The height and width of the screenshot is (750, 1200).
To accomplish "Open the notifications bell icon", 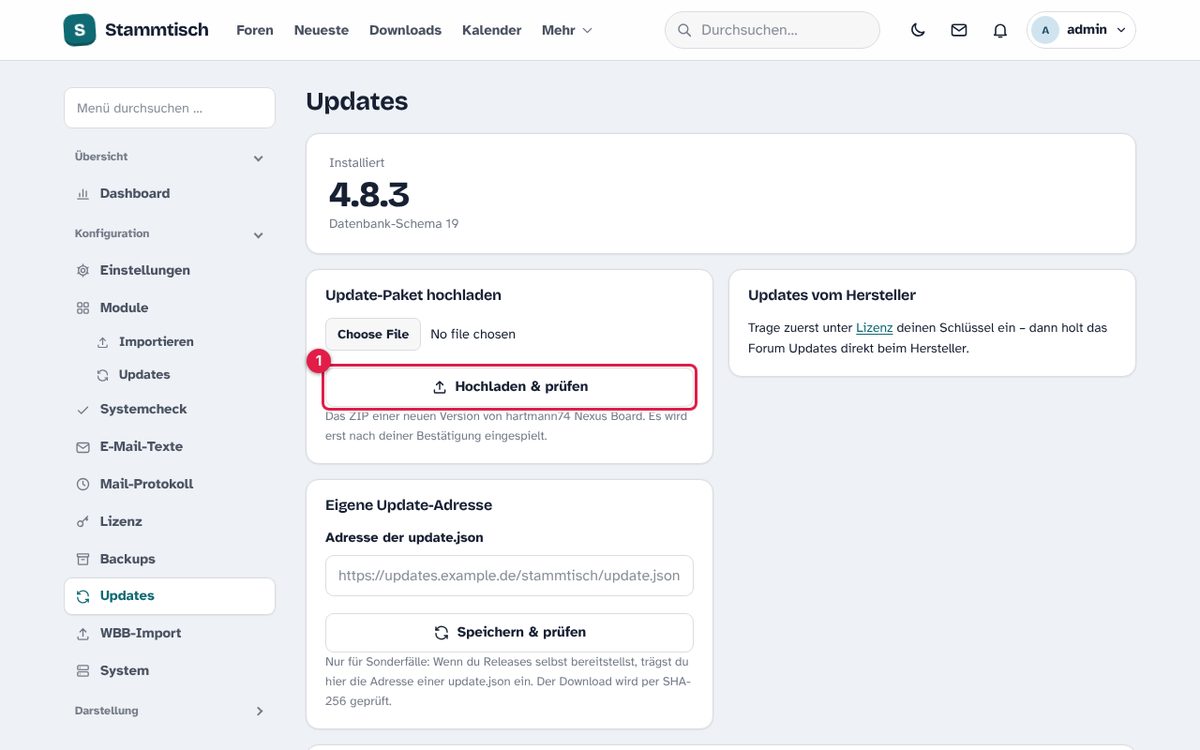I will click(1000, 30).
